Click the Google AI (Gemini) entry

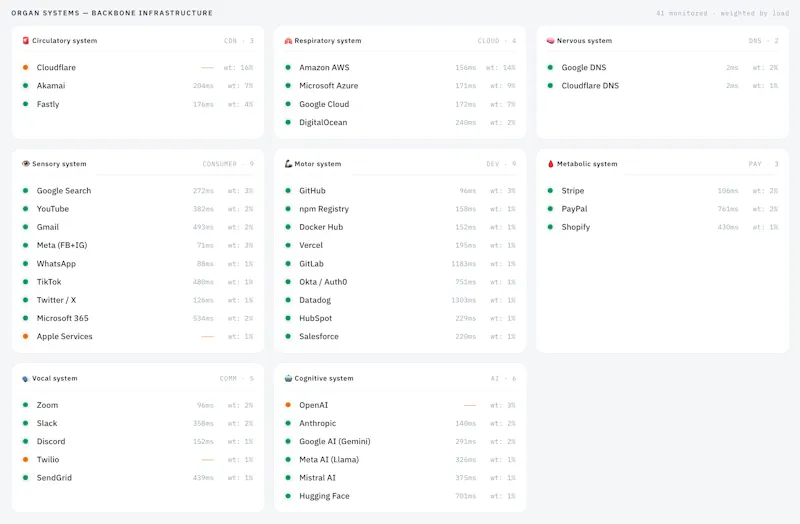click(x=400, y=441)
